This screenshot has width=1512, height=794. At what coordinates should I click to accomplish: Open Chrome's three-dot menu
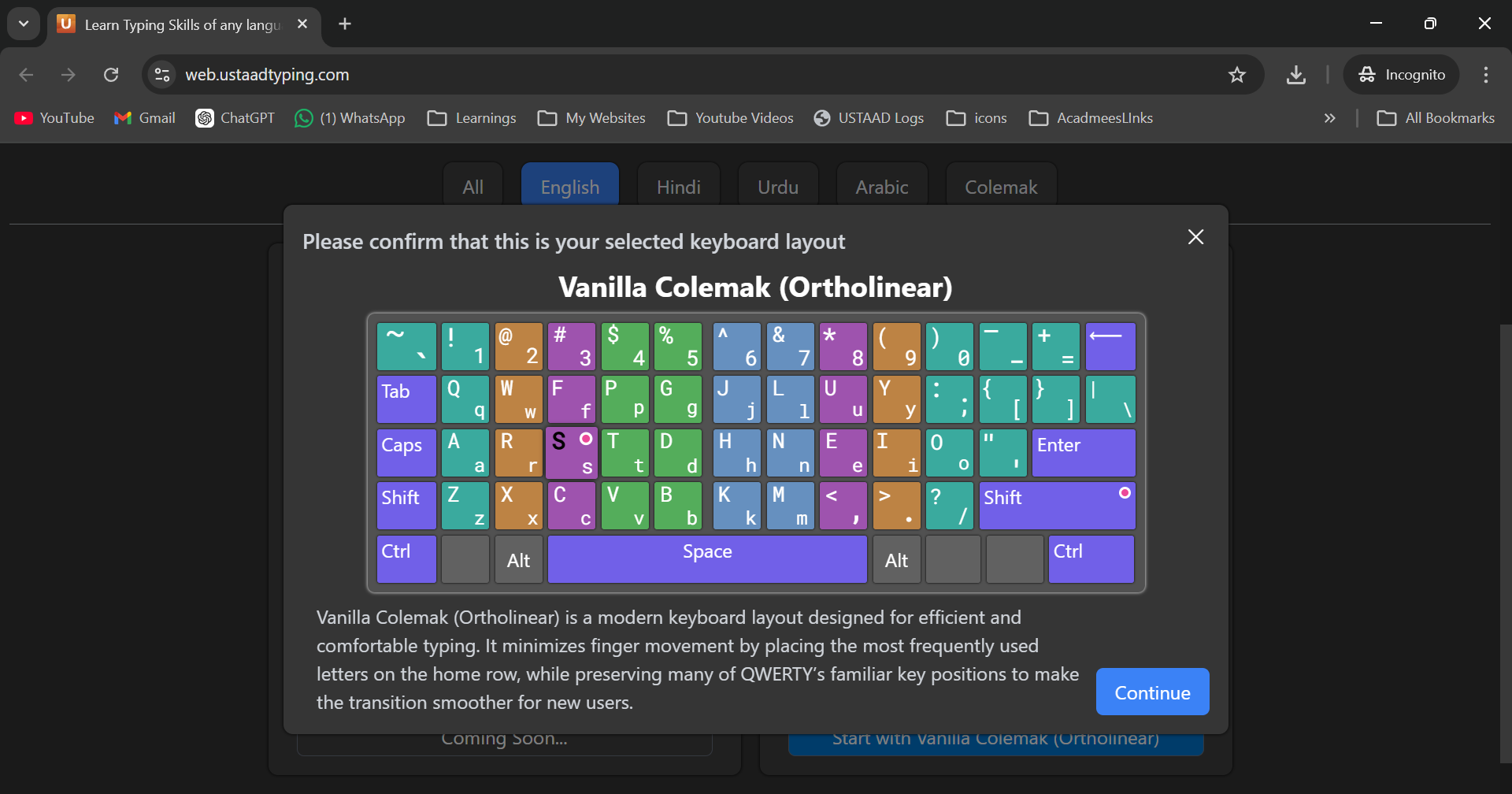(1485, 75)
